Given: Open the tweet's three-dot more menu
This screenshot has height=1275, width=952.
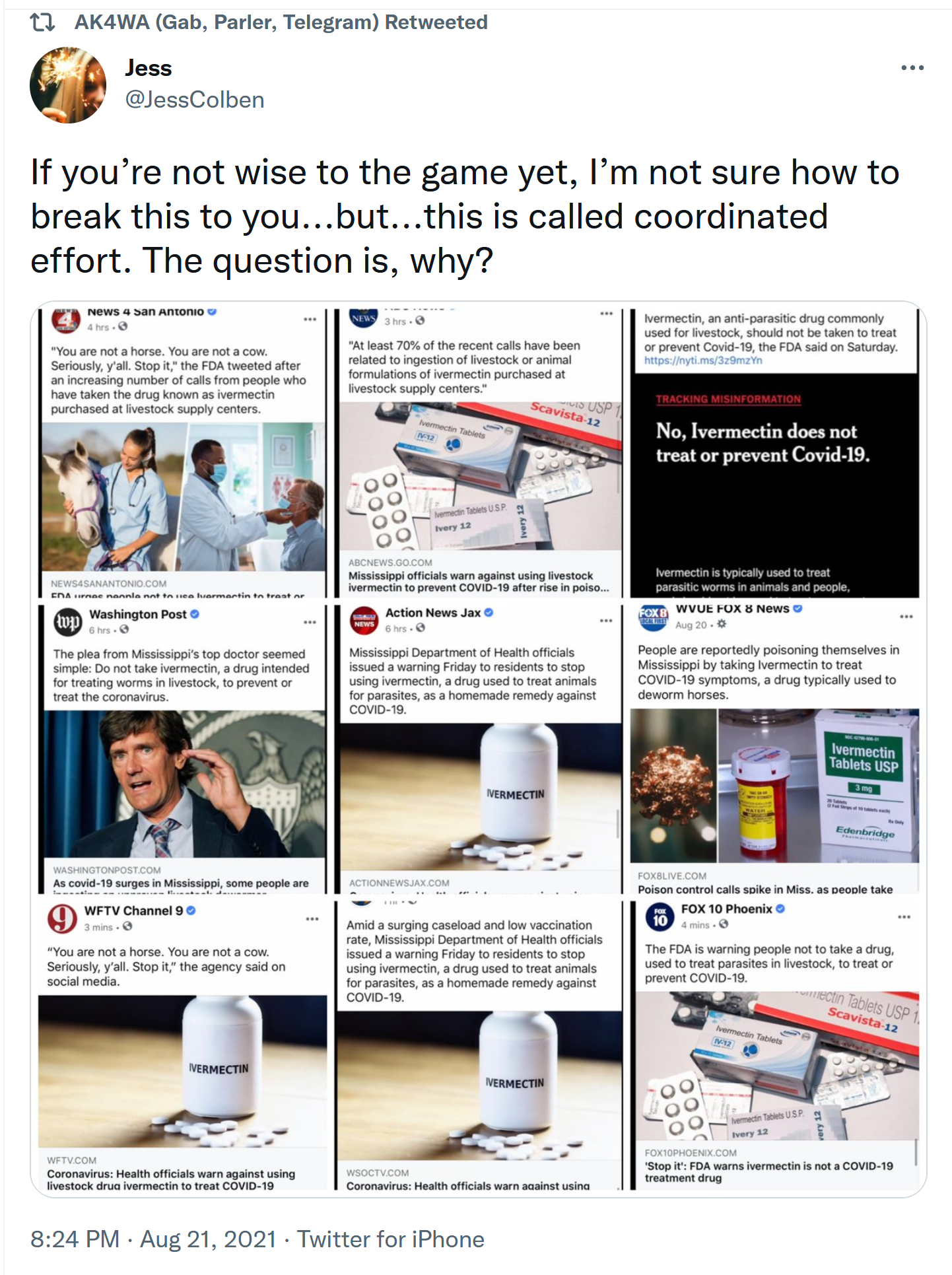Looking at the screenshot, I should 912,68.
